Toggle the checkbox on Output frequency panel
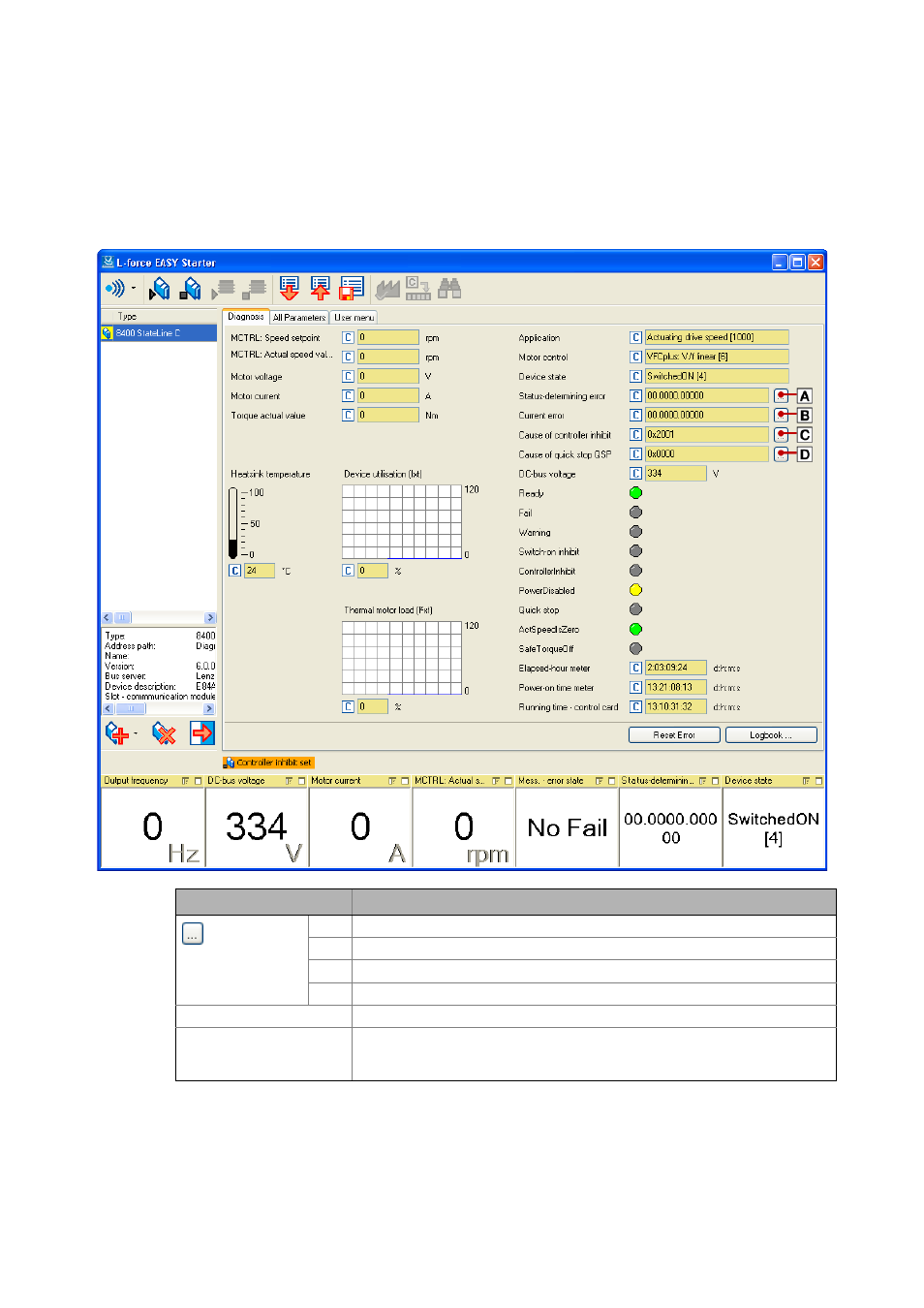 coord(198,781)
